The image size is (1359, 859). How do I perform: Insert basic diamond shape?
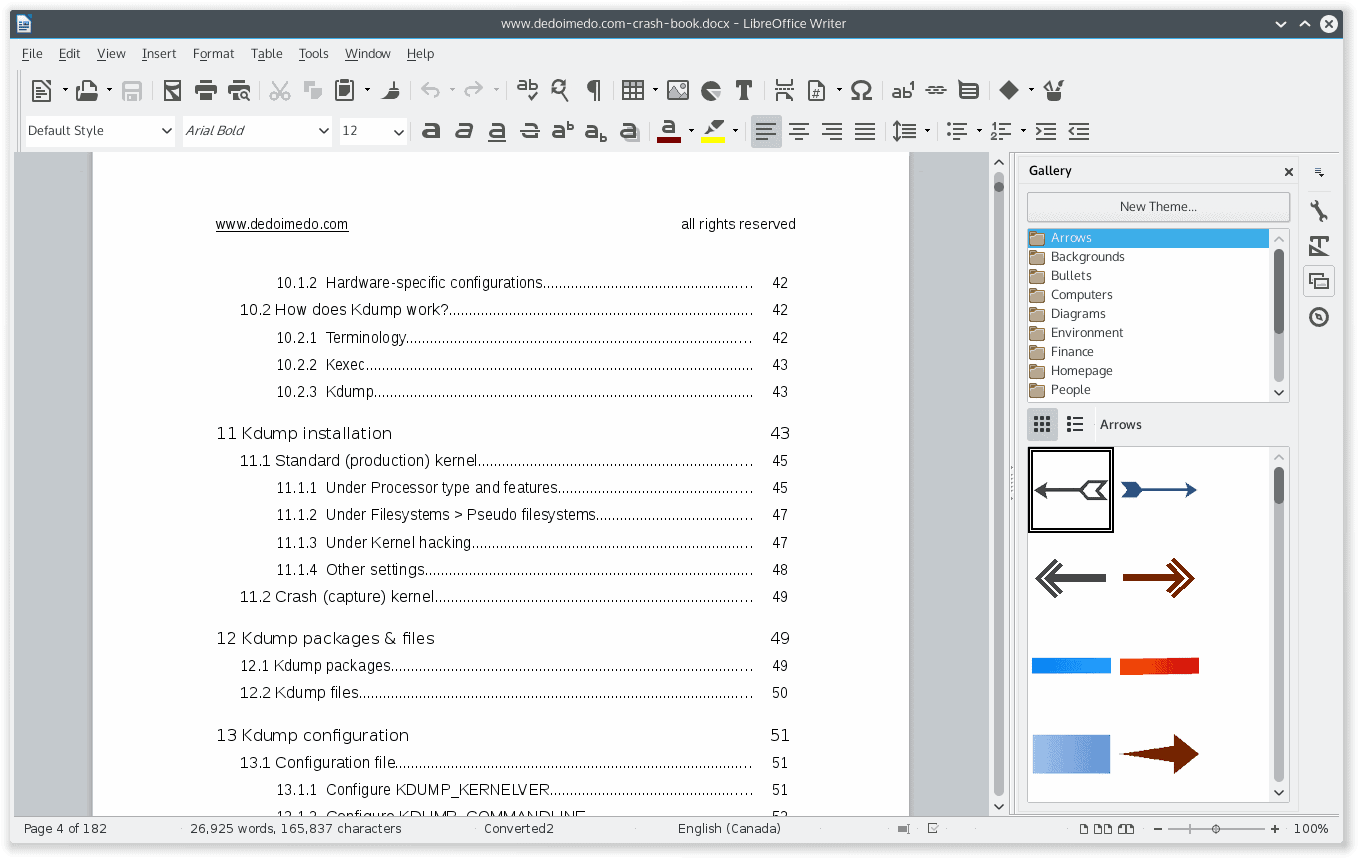[x=1009, y=91]
